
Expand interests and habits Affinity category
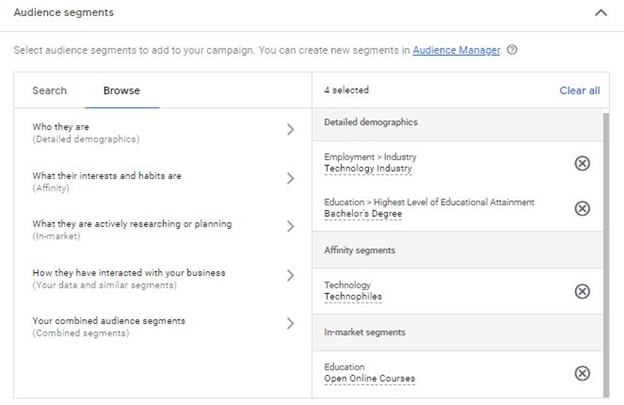point(290,179)
